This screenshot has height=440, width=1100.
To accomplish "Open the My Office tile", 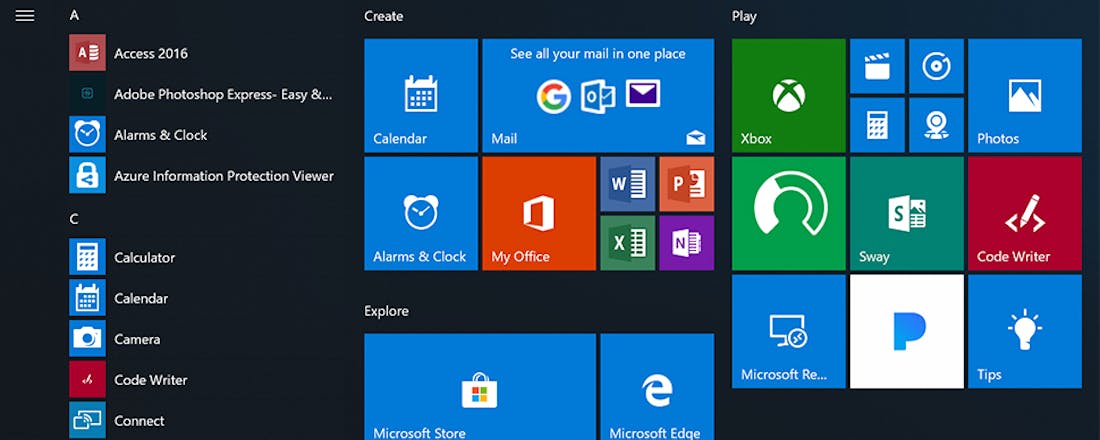I will (539, 213).
